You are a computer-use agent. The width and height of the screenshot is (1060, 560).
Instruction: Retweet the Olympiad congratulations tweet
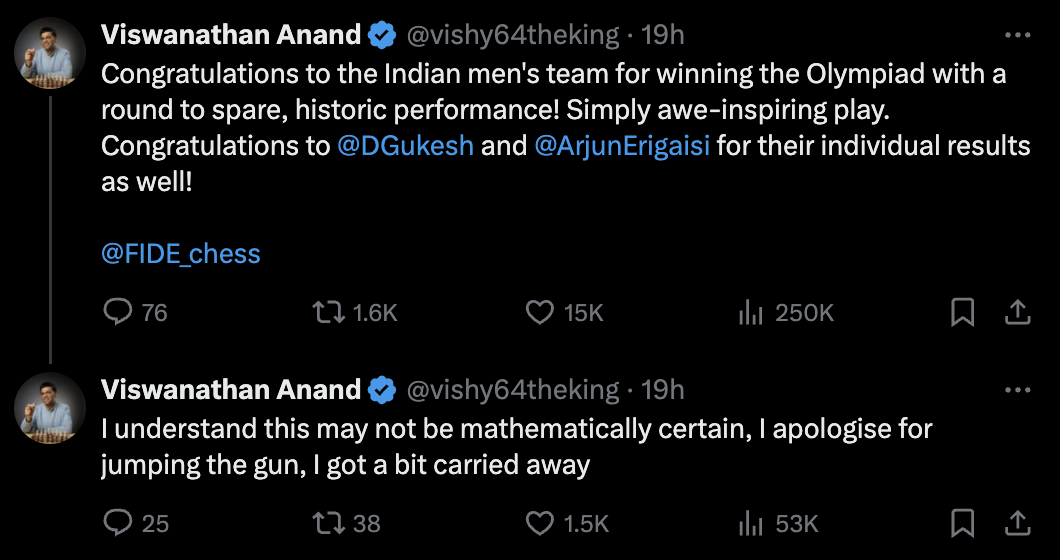point(326,313)
